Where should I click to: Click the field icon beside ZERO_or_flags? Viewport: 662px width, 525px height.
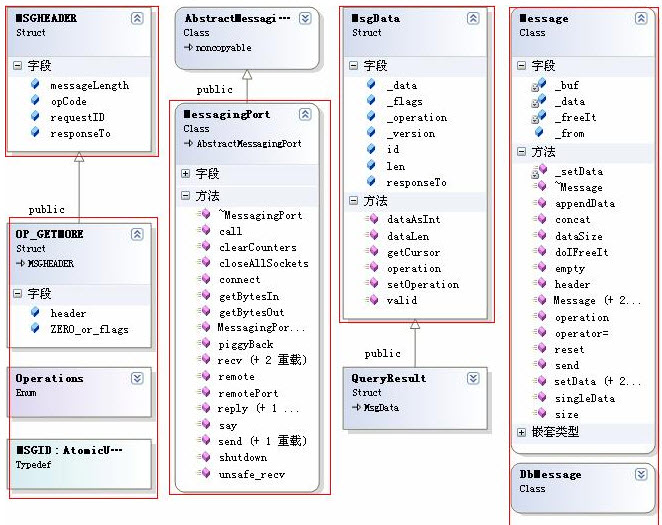coord(35,329)
